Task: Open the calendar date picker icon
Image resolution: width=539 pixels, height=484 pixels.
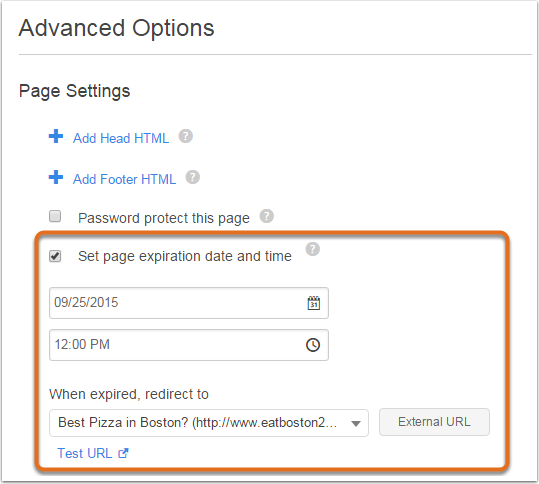Action: click(x=314, y=303)
